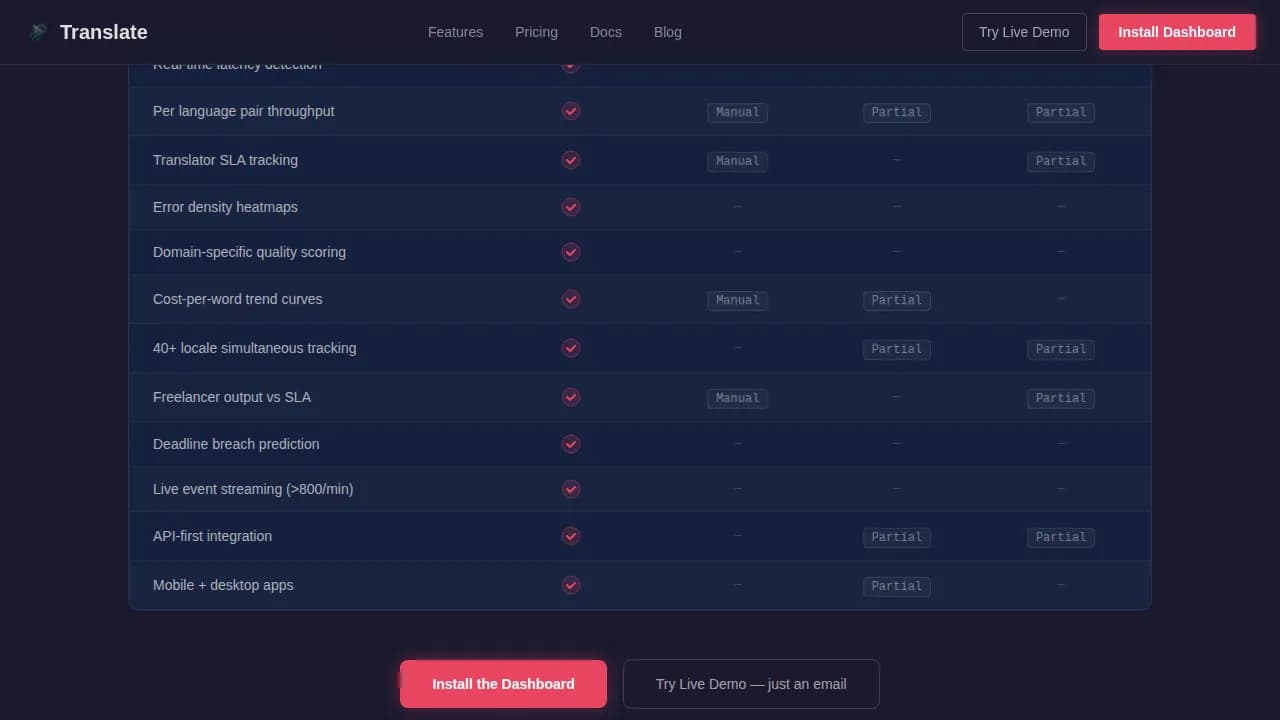This screenshot has width=1280, height=720.
Task: Click checkmark for Translator SLA tracking
Action: [x=571, y=160]
